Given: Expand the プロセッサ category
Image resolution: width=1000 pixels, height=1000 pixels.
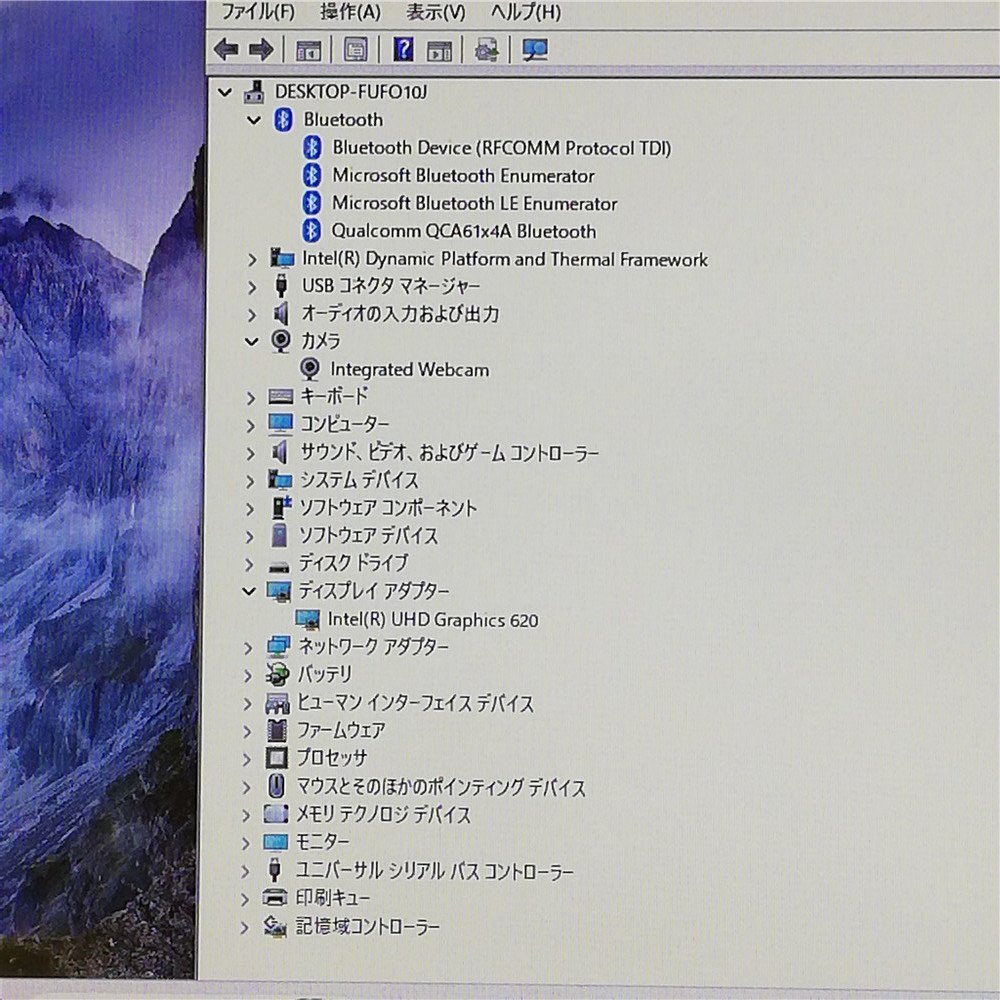Looking at the screenshot, I should tap(247, 759).
